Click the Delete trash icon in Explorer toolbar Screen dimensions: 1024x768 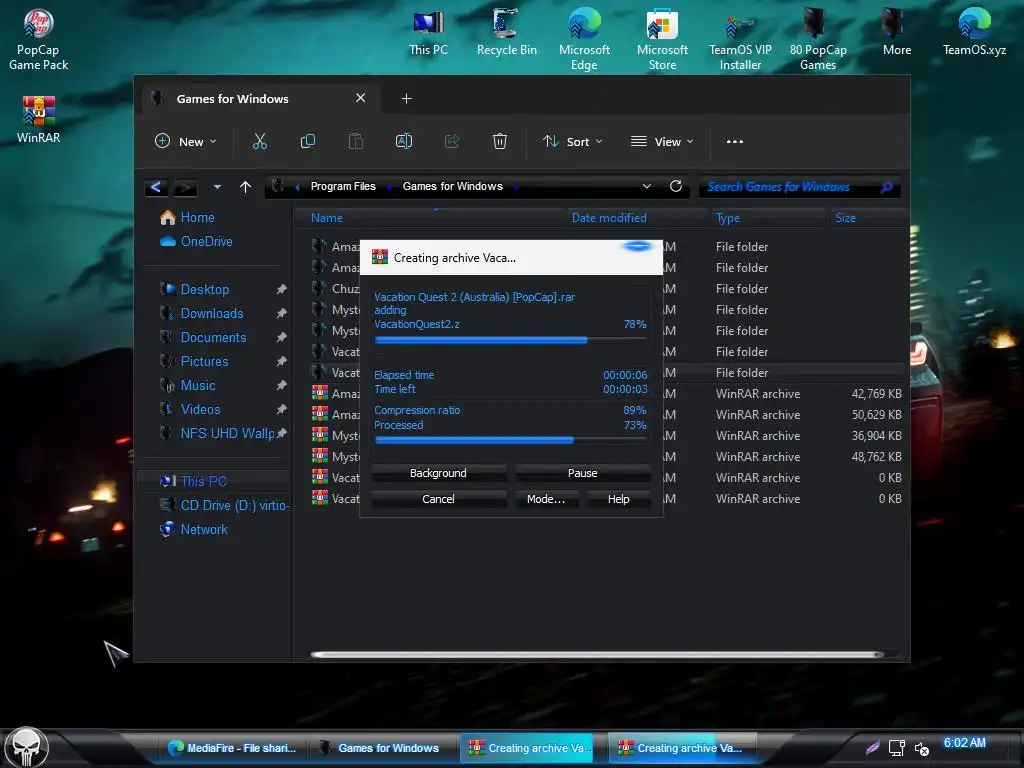[x=500, y=141]
